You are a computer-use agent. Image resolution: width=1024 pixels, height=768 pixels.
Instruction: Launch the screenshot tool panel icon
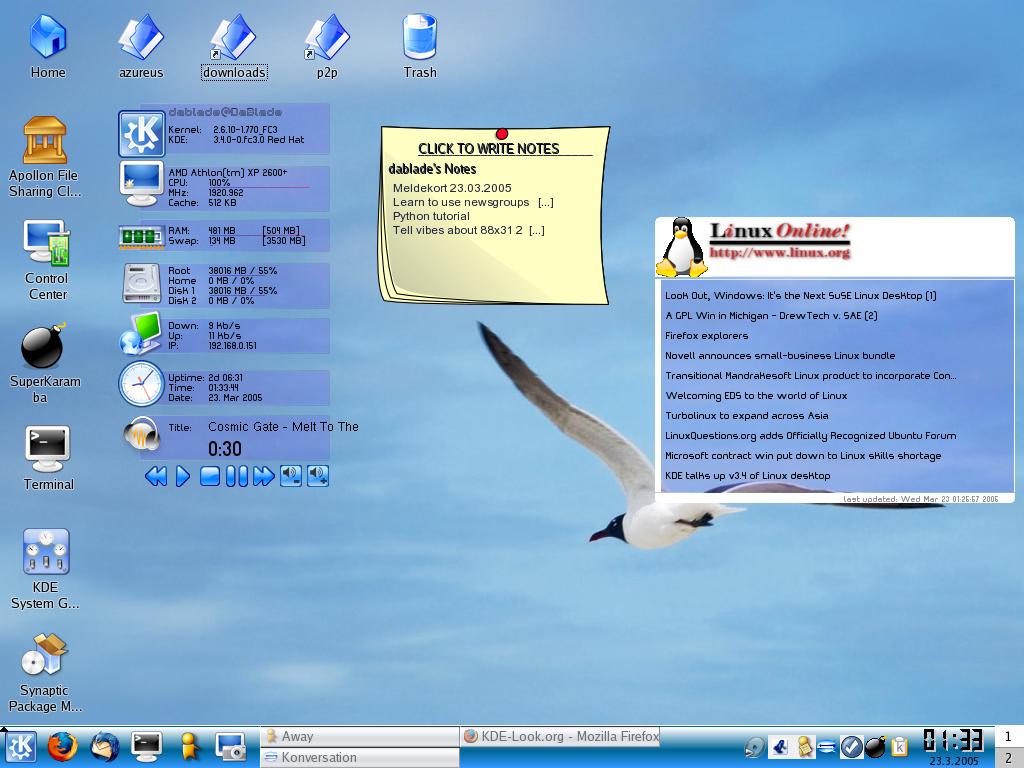click(x=230, y=746)
